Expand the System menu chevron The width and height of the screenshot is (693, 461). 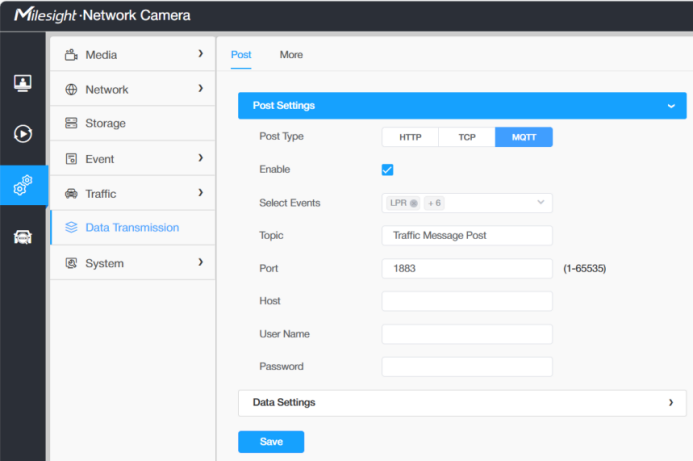point(201,262)
